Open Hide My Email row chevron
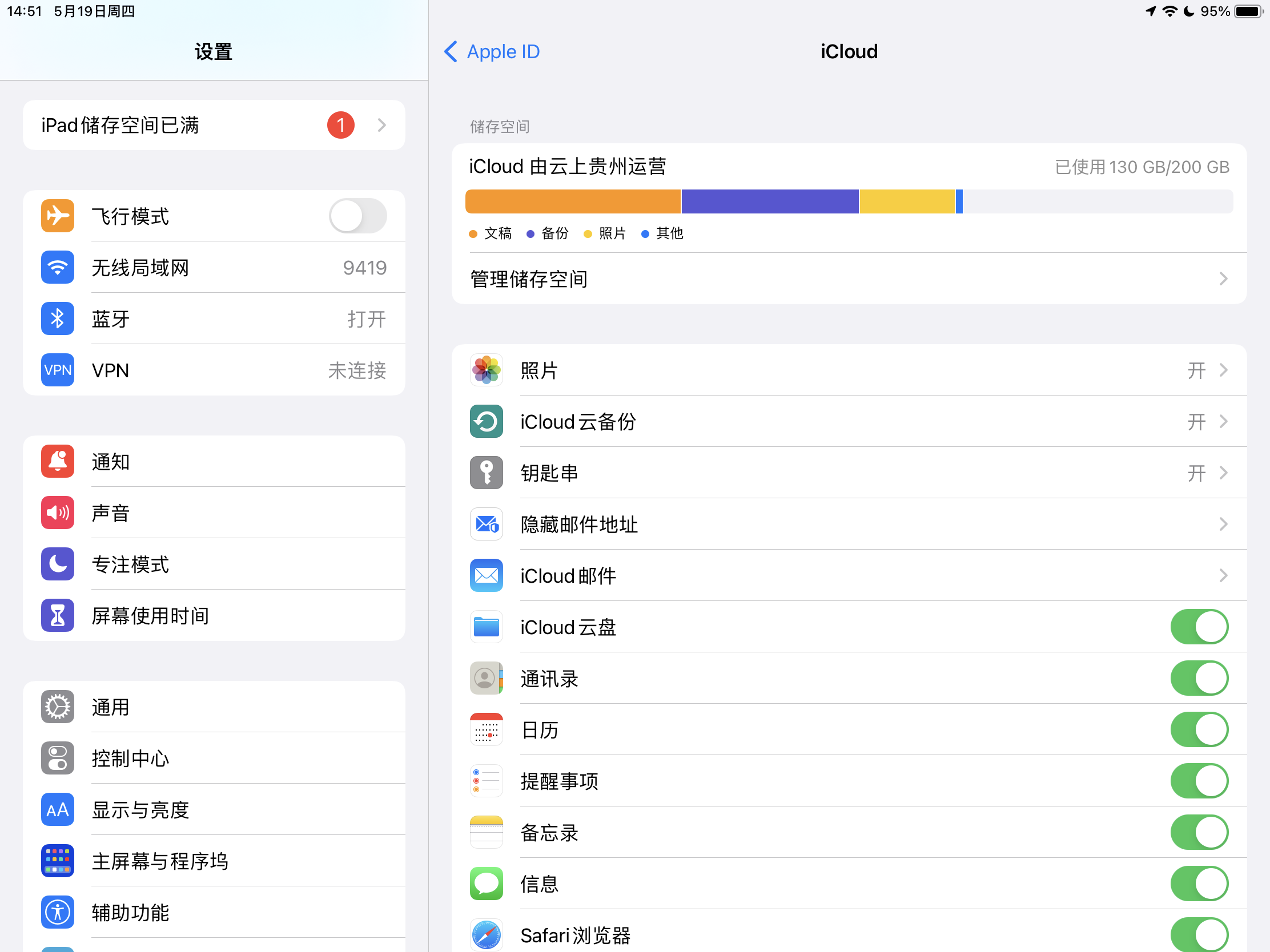The width and height of the screenshot is (1270, 952). pos(1223,525)
